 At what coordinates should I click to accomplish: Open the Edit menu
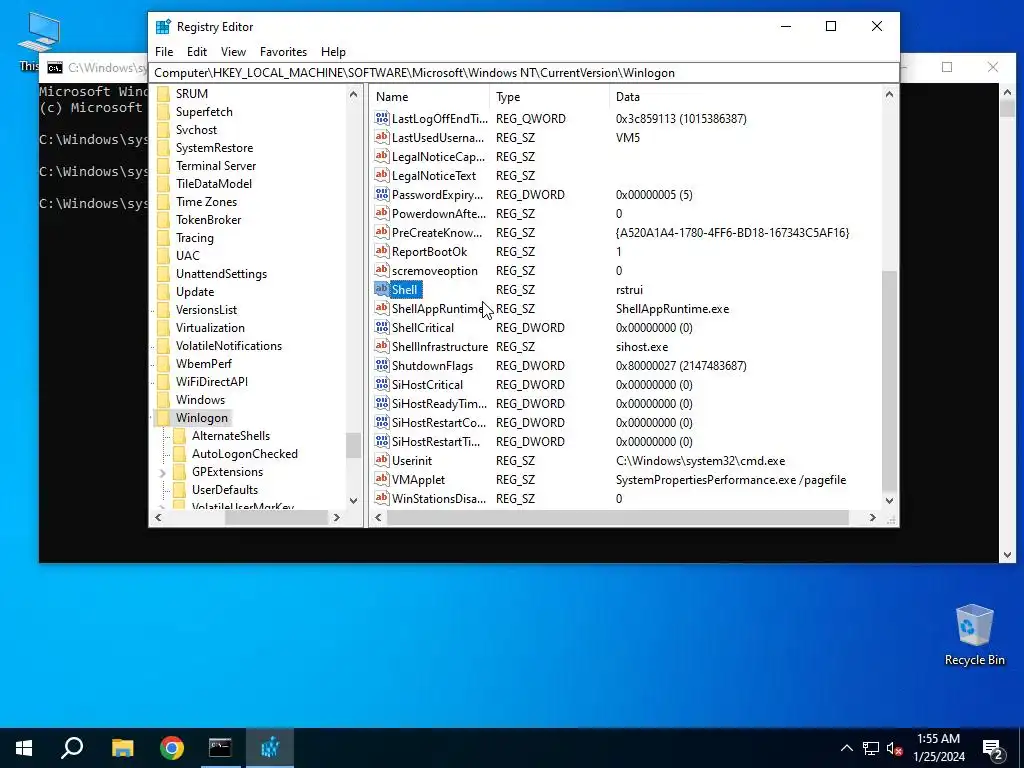pos(197,52)
